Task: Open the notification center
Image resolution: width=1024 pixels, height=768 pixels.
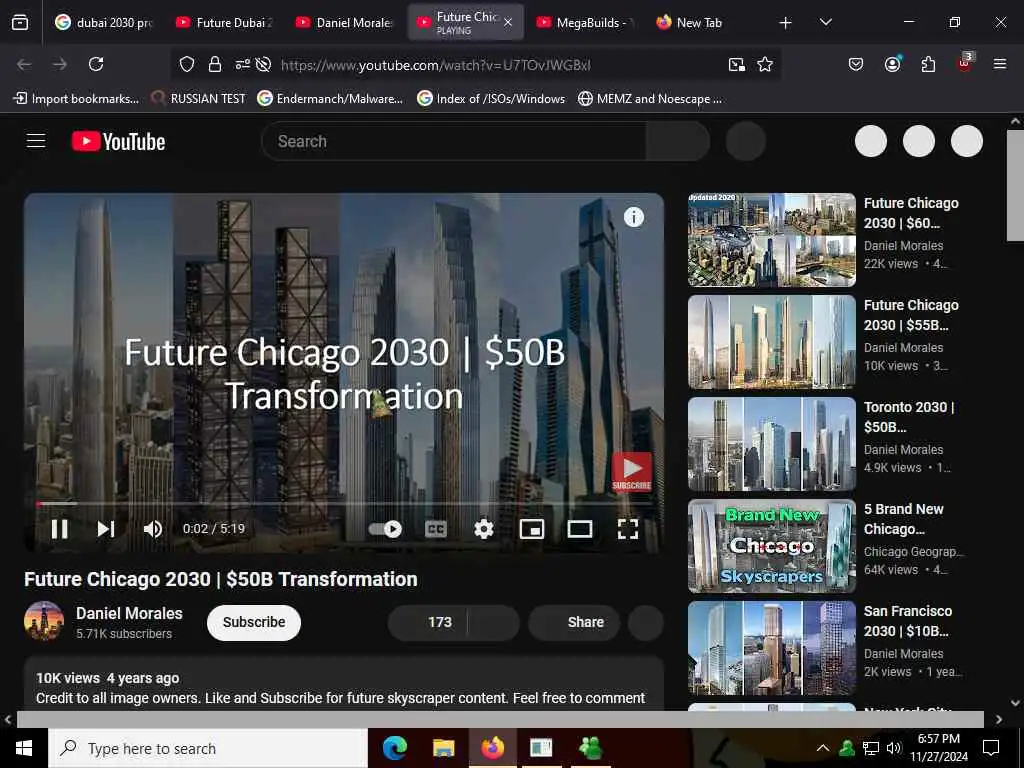Action: pyautogui.click(x=991, y=748)
